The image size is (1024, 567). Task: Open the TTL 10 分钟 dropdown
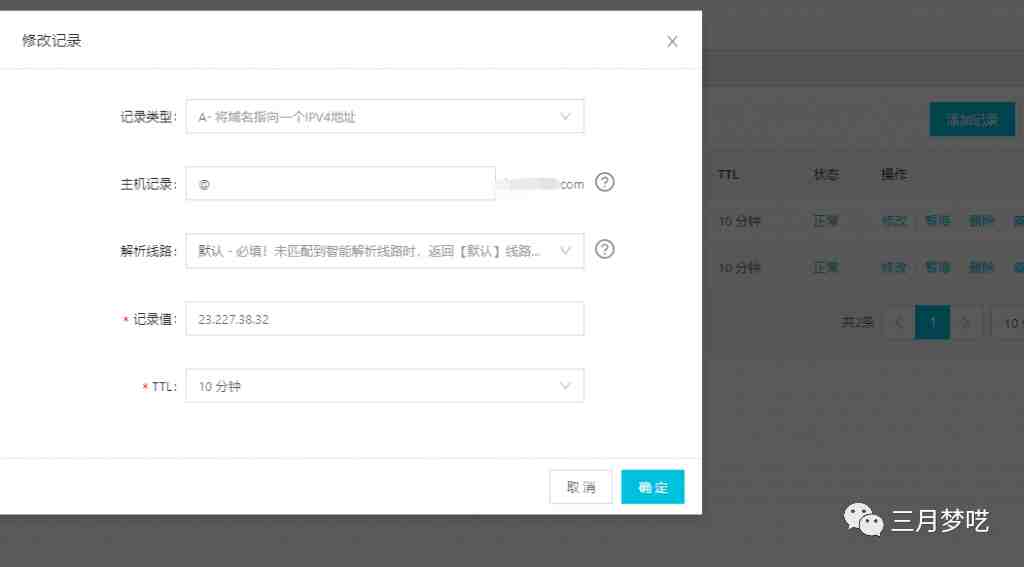[385, 385]
